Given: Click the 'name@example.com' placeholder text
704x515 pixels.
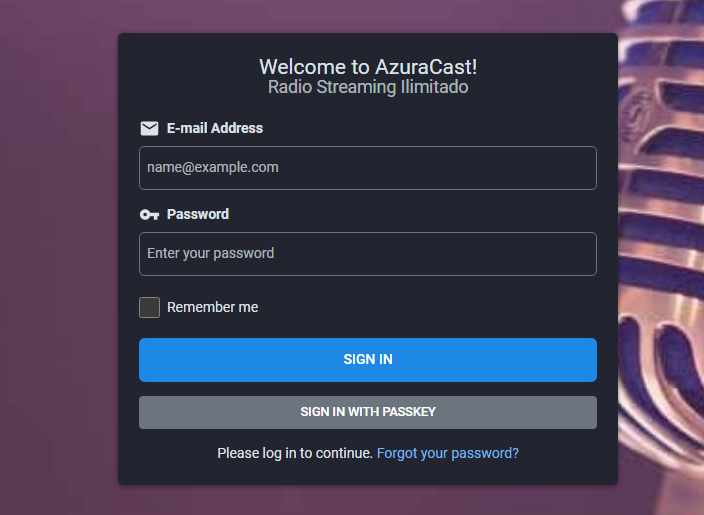Looking at the screenshot, I should point(213,168).
